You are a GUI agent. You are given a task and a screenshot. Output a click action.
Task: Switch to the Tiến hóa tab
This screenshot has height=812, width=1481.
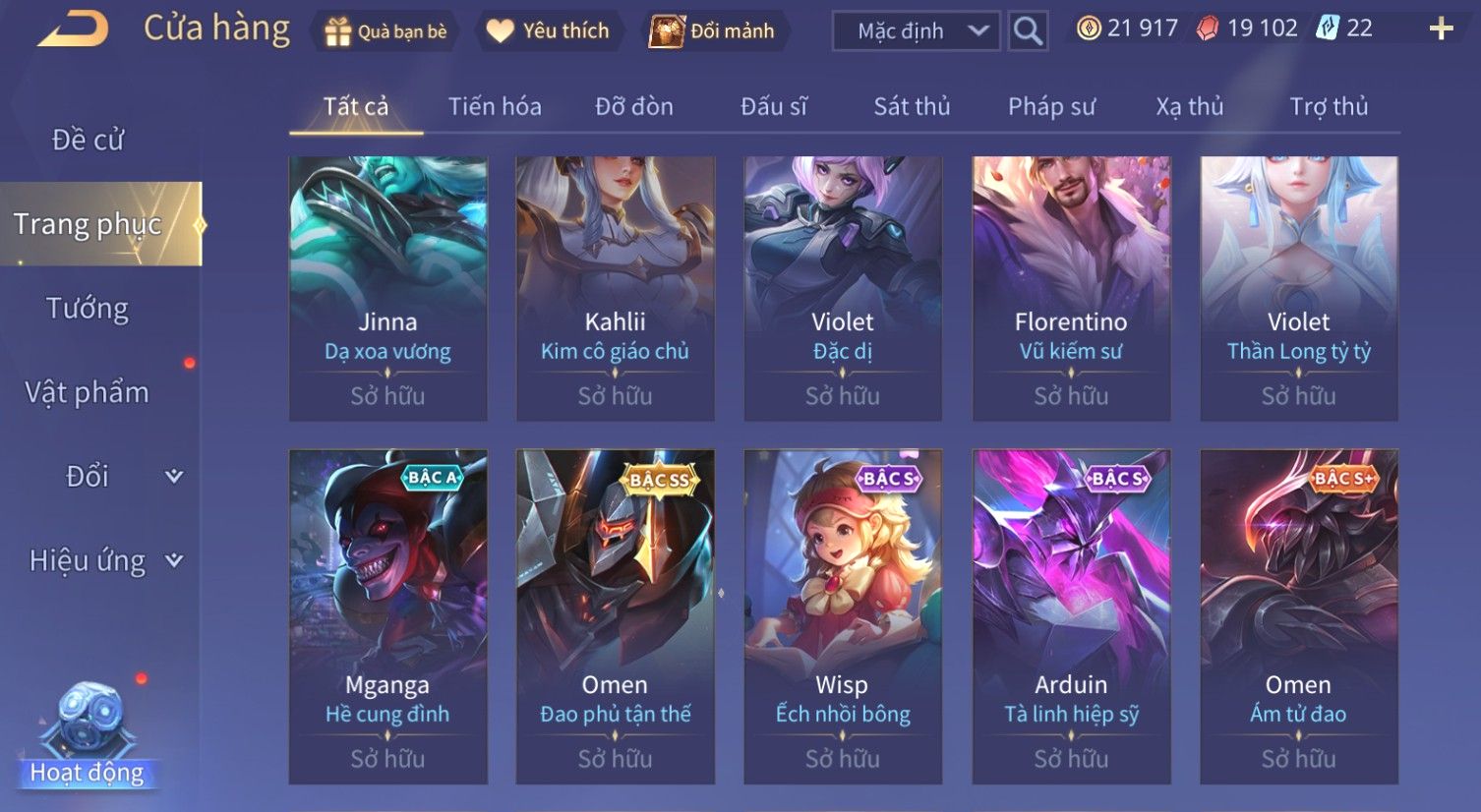(495, 106)
